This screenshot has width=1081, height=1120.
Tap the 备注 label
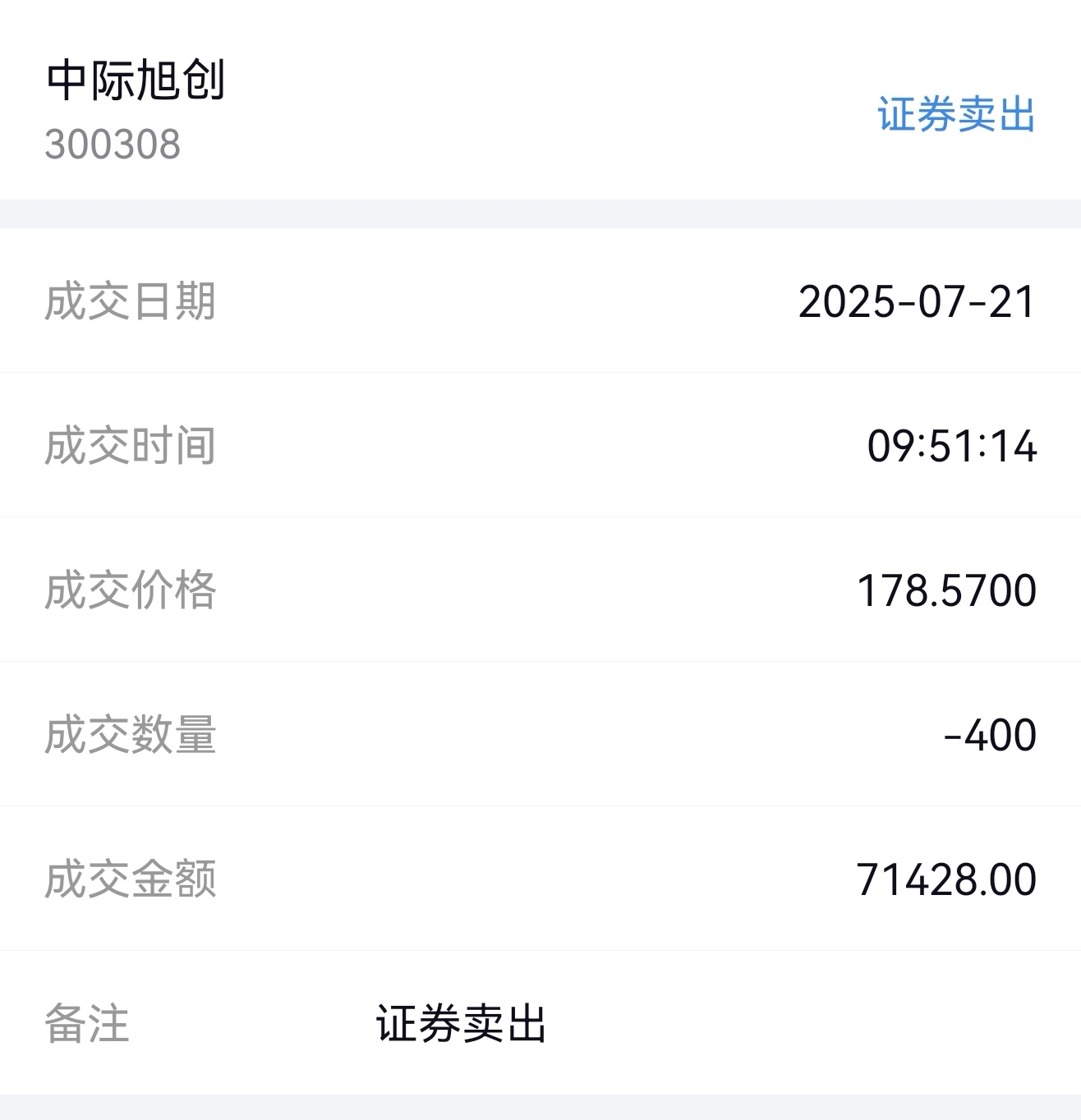tap(87, 1023)
